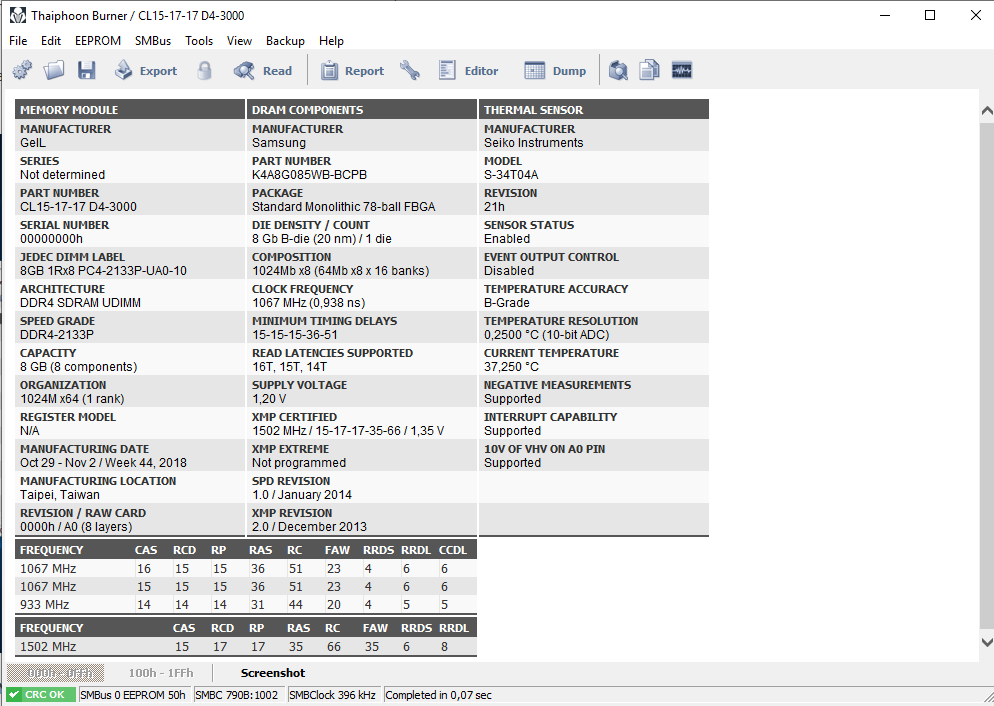Click the Read toolbar button
The width and height of the screenshot is (994, 706).
click(x=263, y=70)
